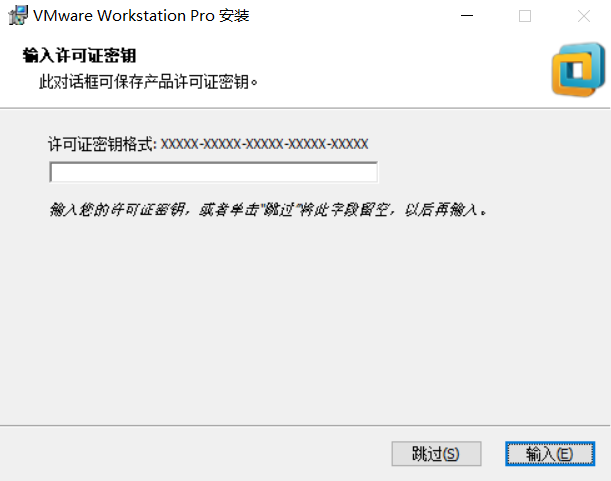Click the 输入(E) enter button

point(550,453)
